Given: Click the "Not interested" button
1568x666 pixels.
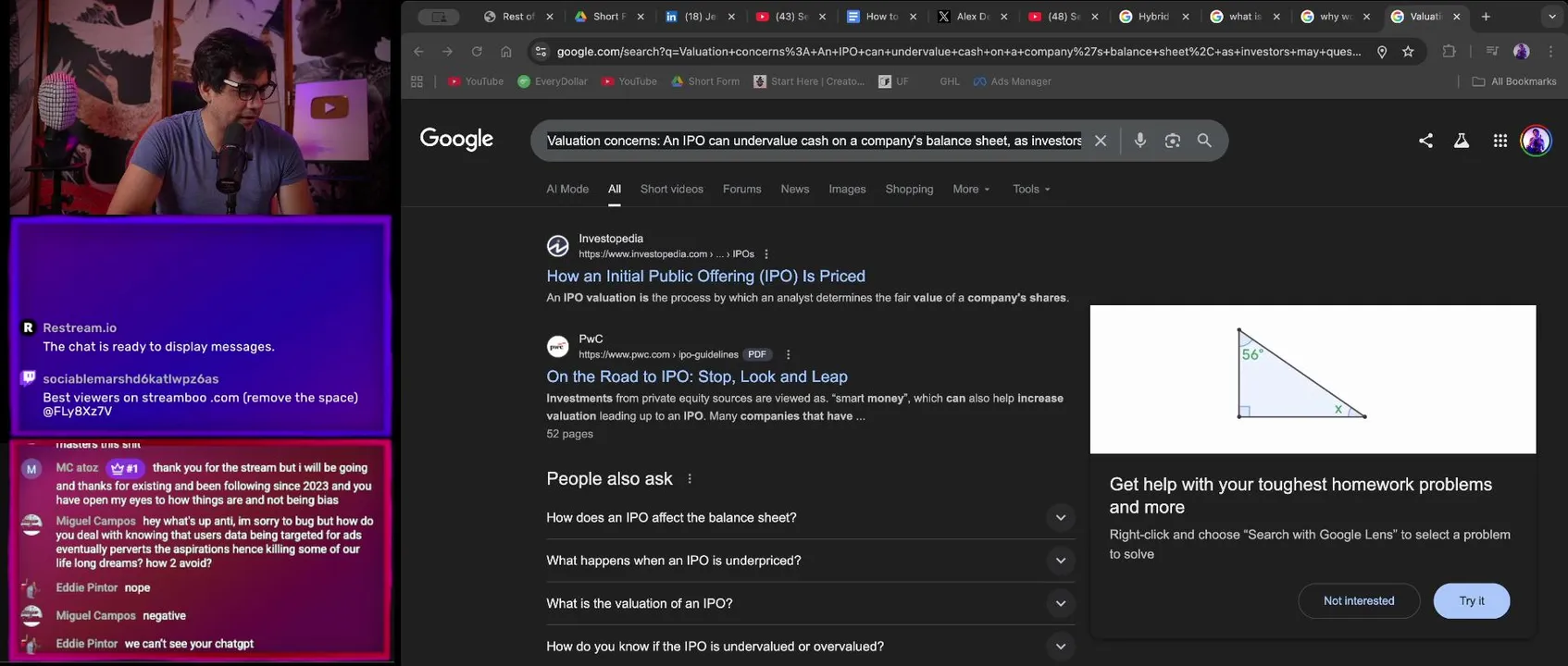Looking at the screenshot, I should click(x=1358, y=601).
